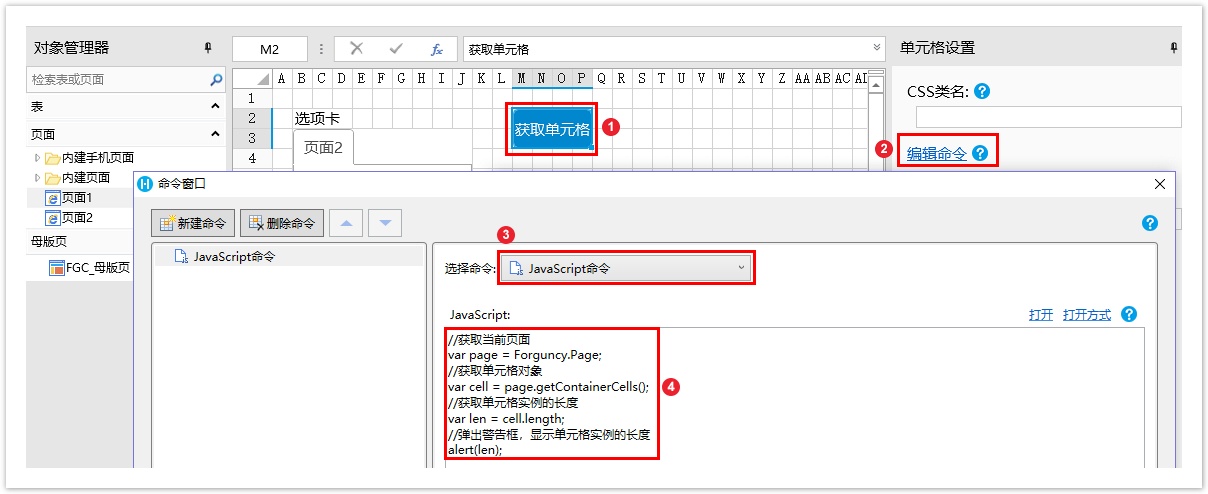
Task: Collapse the 表 section
Action: 215,106
